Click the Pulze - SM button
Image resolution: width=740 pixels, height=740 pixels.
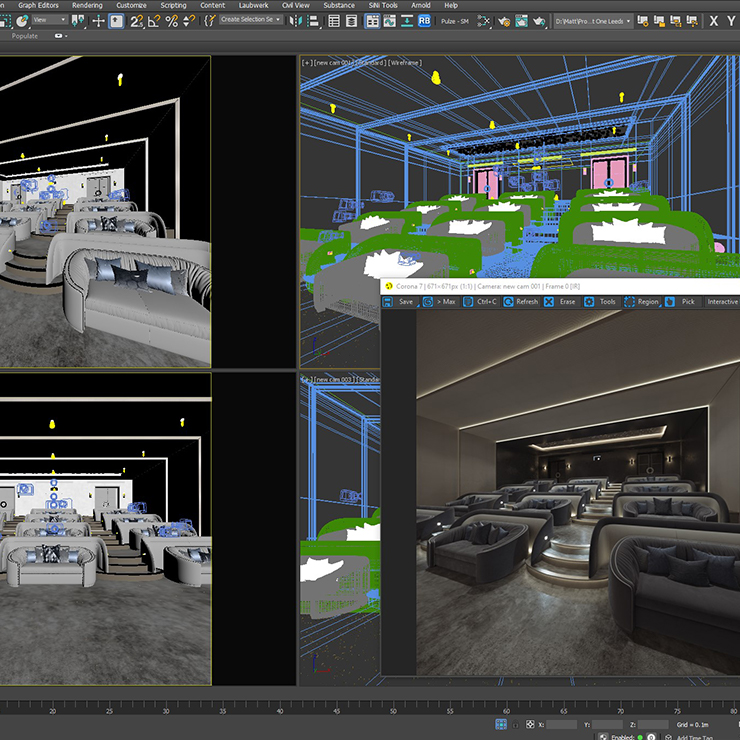tap(455, 21)
